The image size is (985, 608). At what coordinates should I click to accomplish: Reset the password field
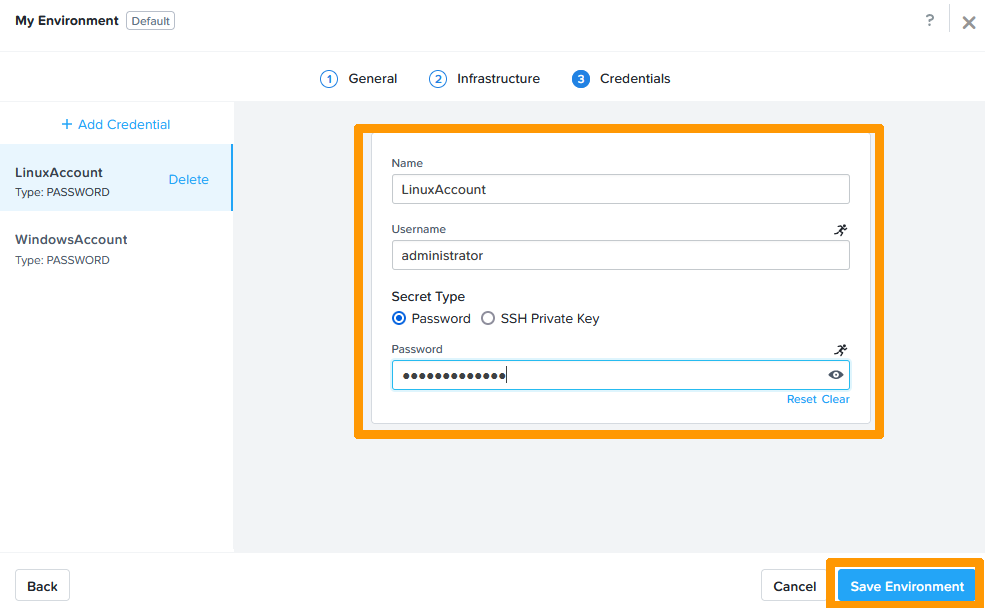click(x=801, y=399)
